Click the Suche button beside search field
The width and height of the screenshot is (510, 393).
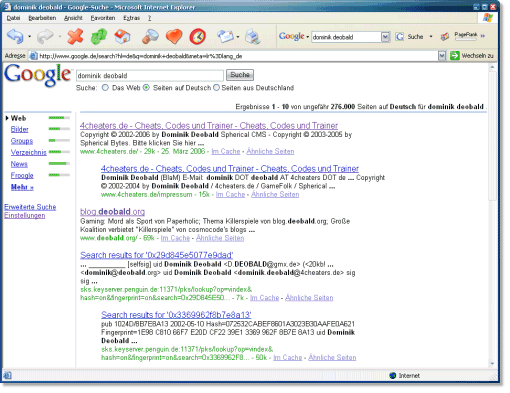[240, 75]
